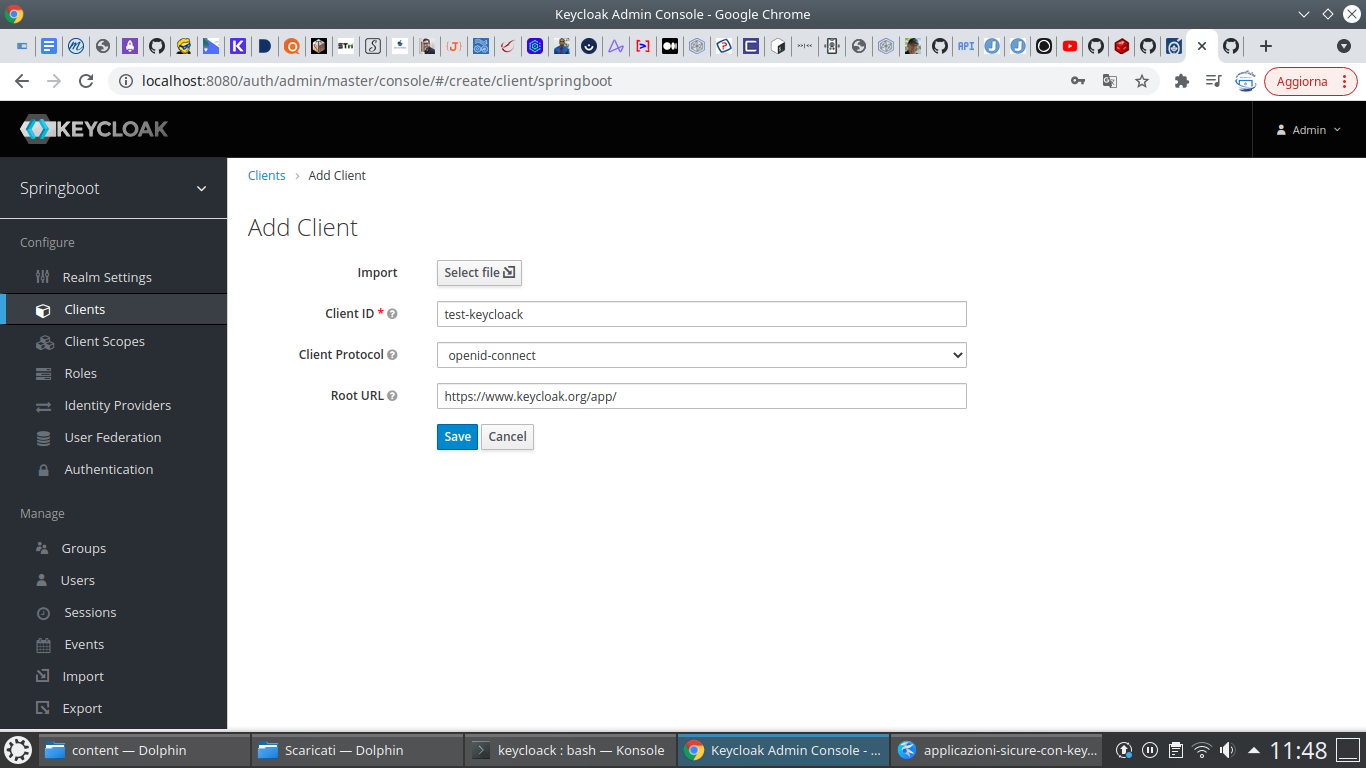Go to Roles section
This screenshot has height=768, width=1366.
(x=80, y=373)
